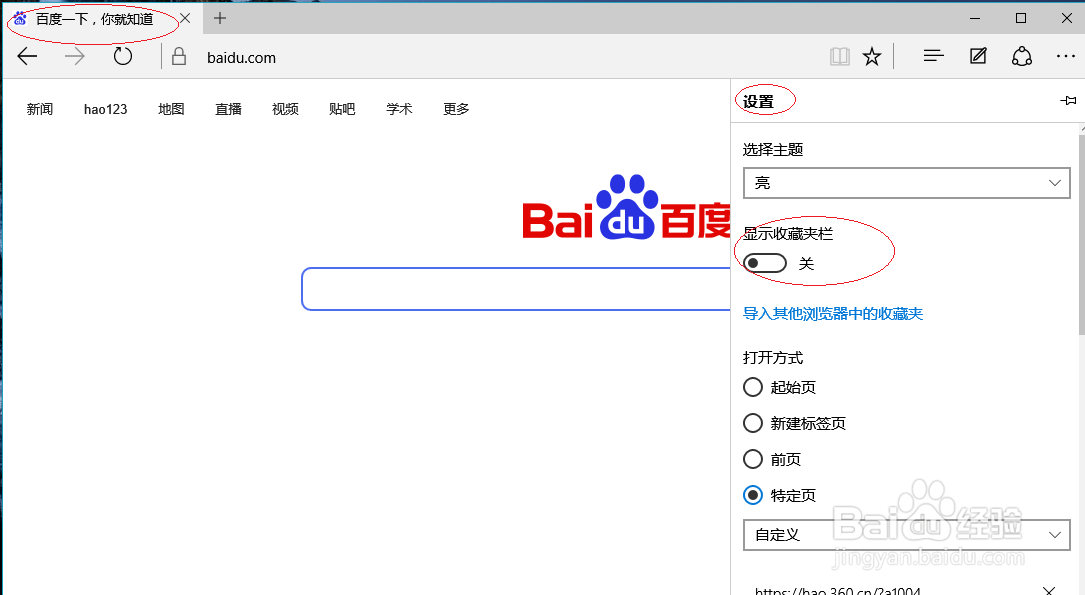Click the Share icon in toolbar
The height and width of the screenshot is (595, 1085).
pyautogui.click(x=1022, y=56)
